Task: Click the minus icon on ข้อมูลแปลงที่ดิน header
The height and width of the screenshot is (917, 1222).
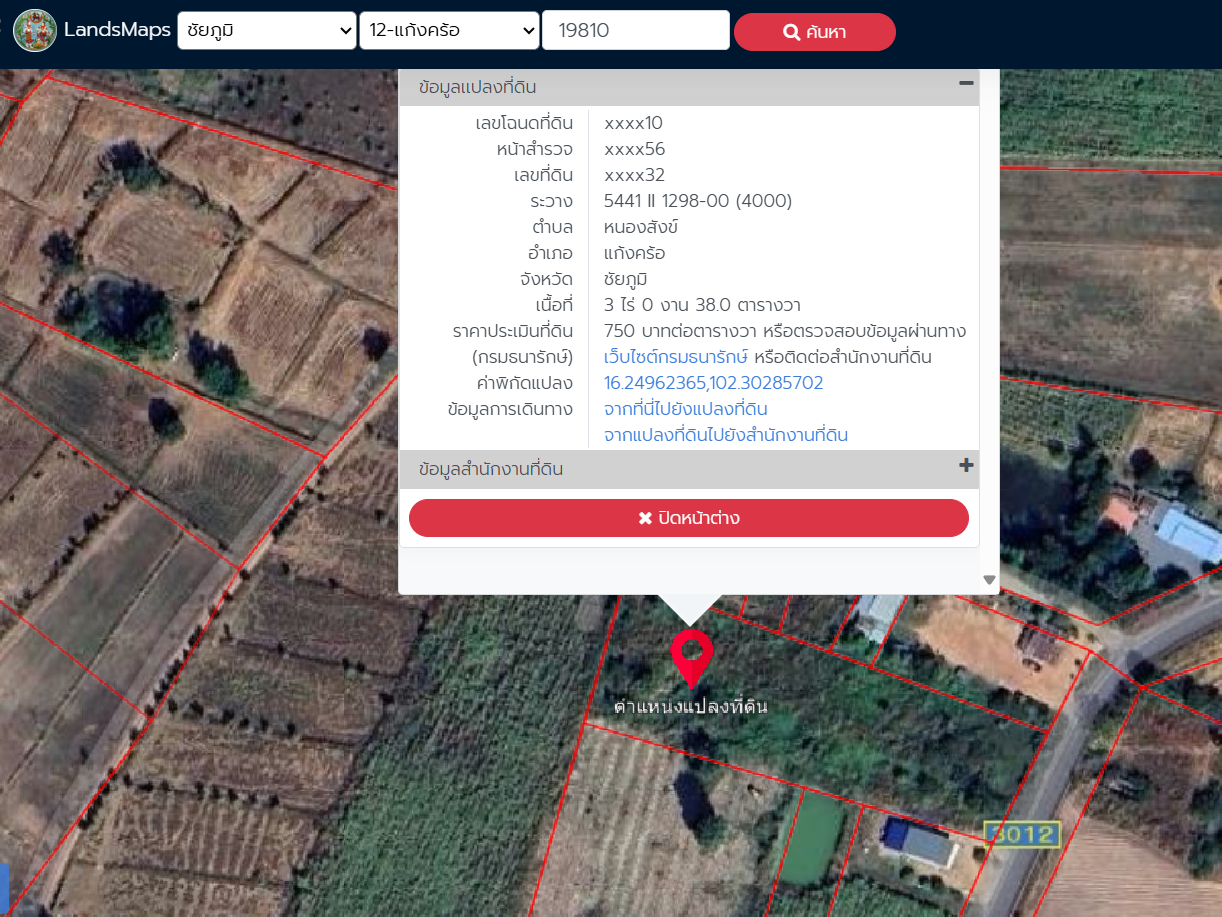Action: tap(966, 85)
